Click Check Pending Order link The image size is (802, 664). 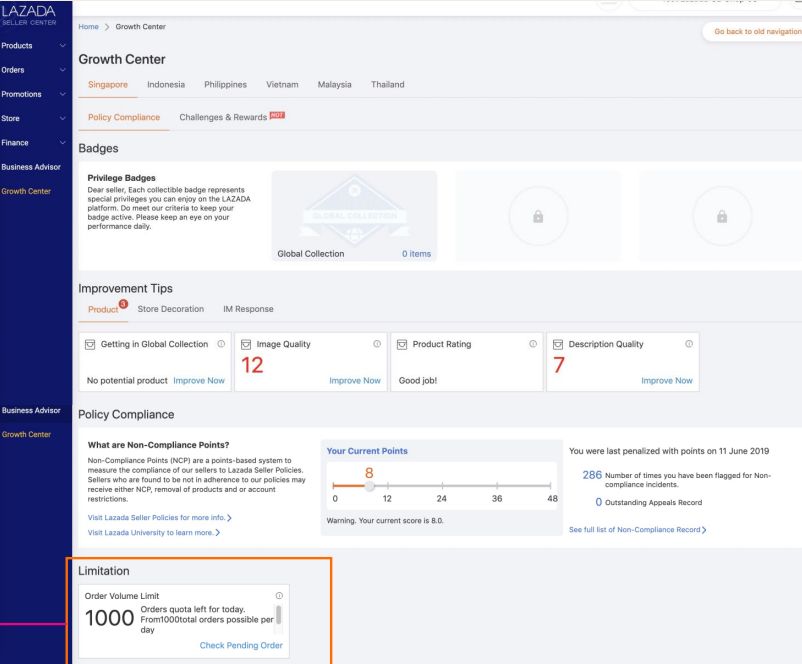point(241,645)
